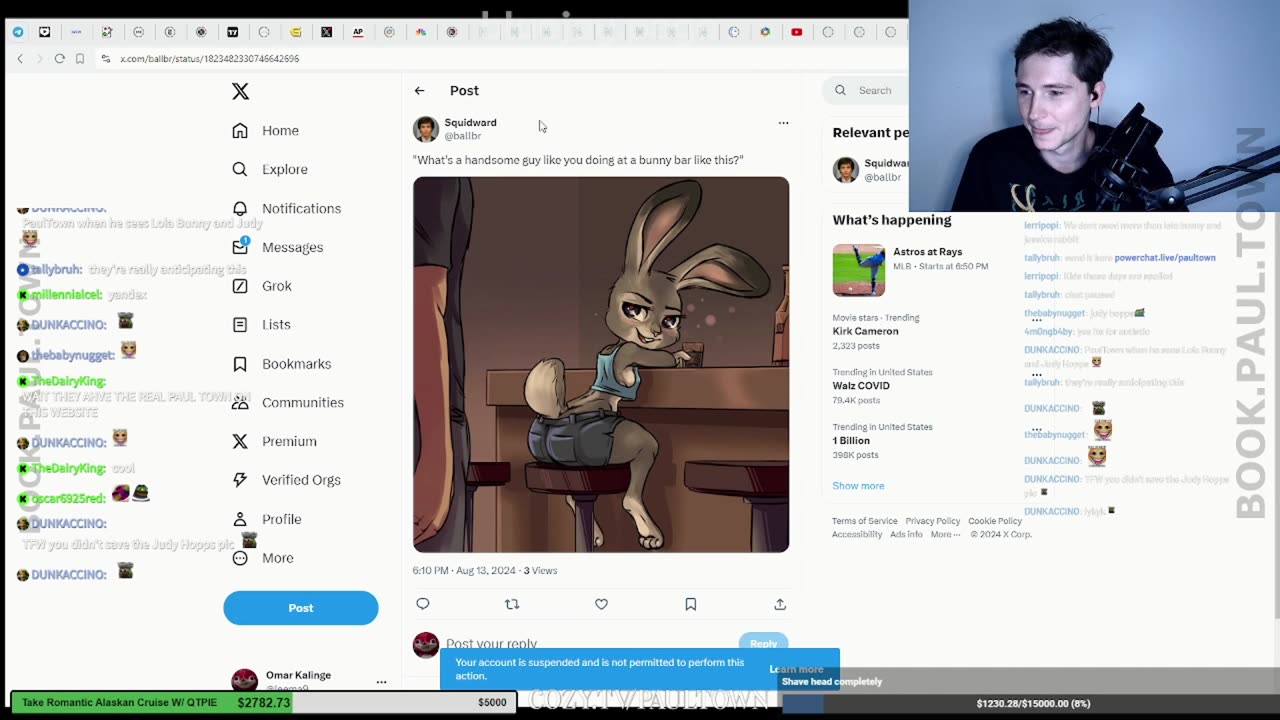Viewport: 1280px width, 720px height.
Task: Click @ballbr handle in Relevant people
Action: click(x=883, y=177)
